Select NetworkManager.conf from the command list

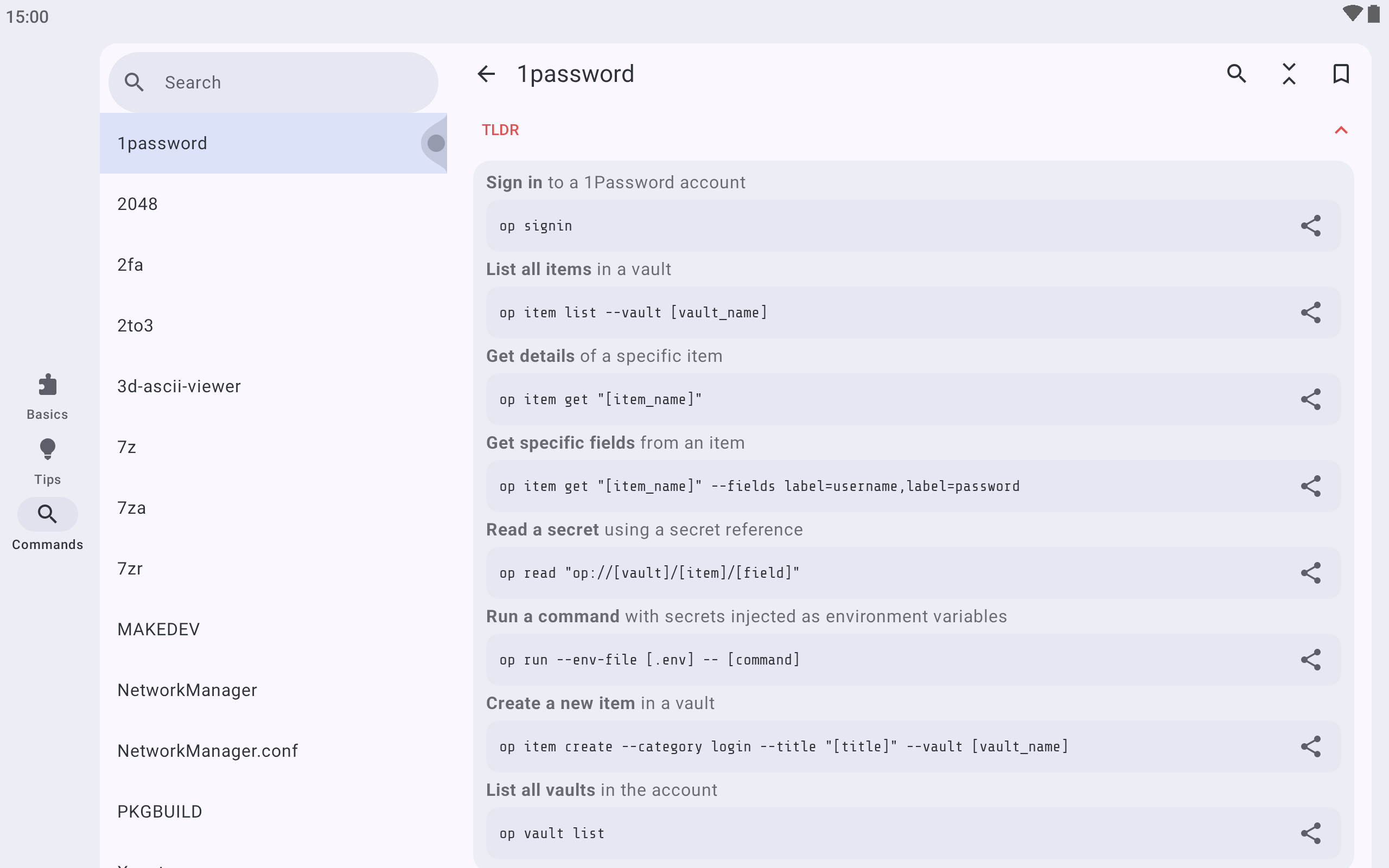pyautogui.click(x=273, y=751)
